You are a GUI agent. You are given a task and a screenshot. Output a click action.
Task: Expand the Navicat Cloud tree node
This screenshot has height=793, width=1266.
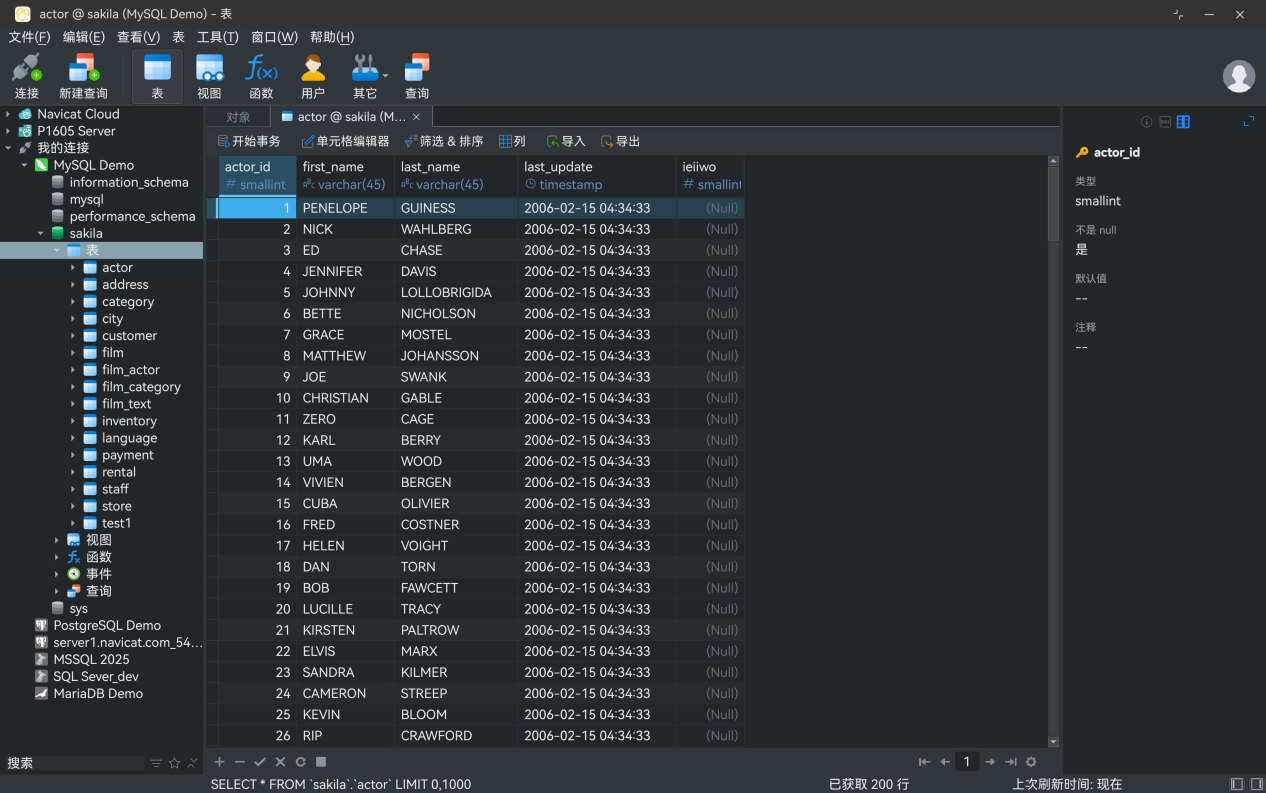pos(8,114)
